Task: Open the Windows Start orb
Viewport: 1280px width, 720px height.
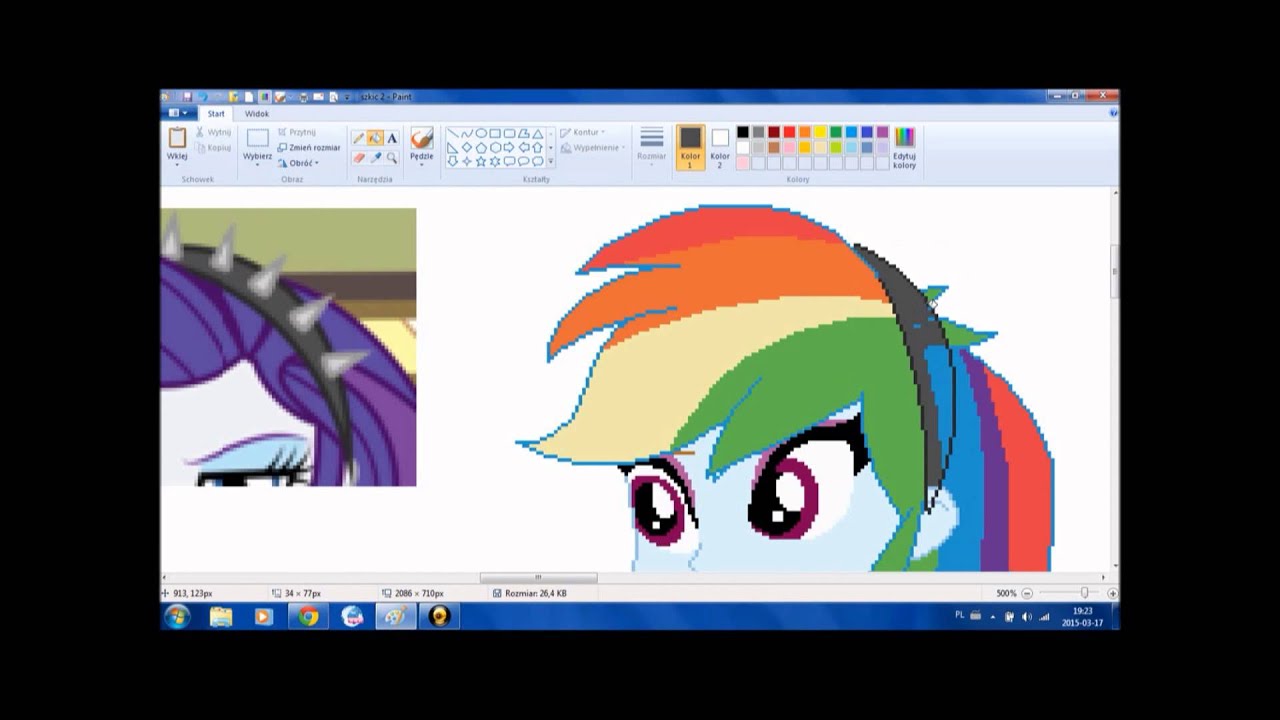Action: (x=177, y=616)
